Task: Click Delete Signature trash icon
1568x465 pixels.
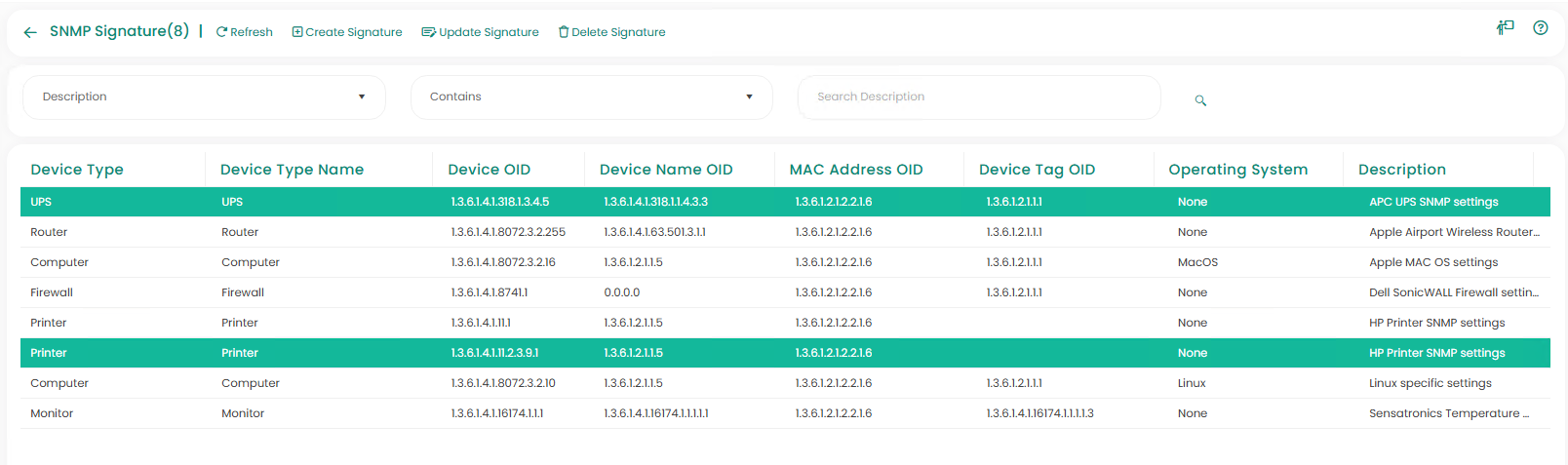Action: coord(564,32)
